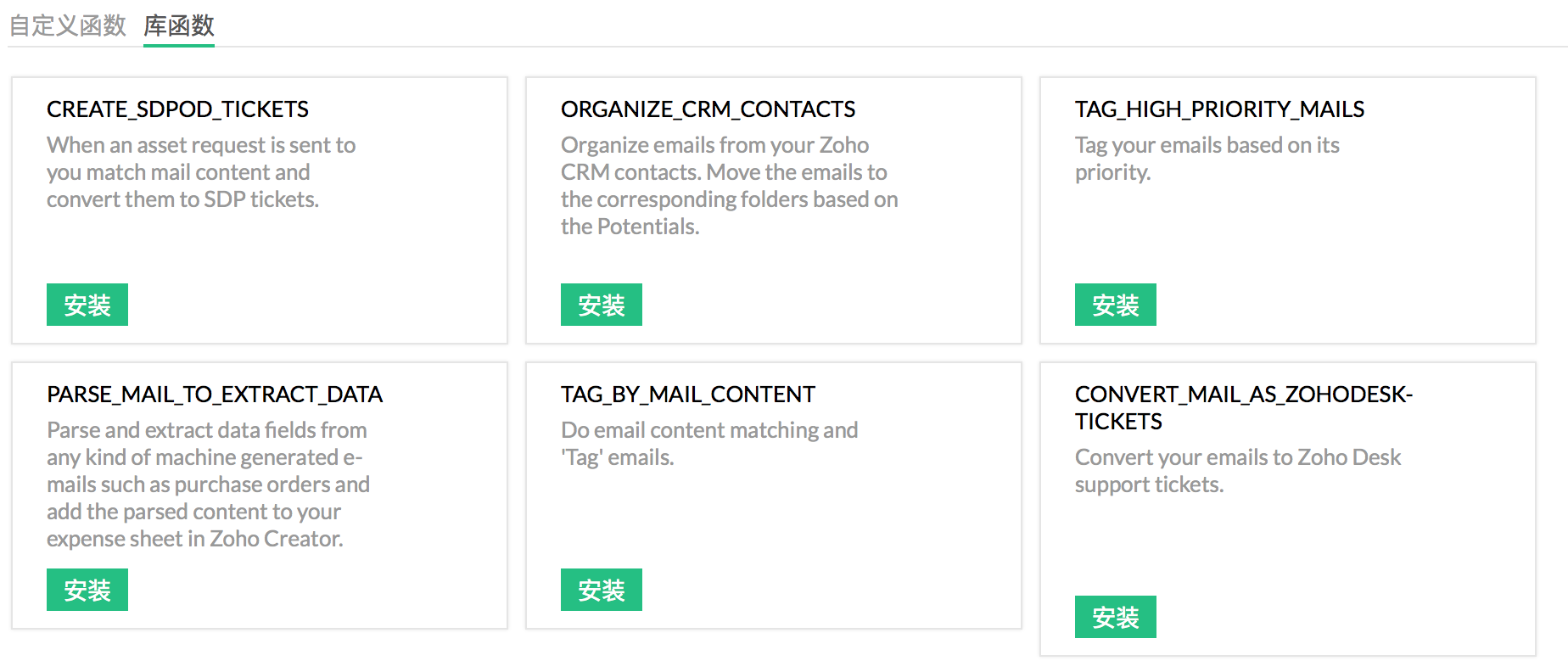Install the TAG_HIGH_PRIORITY_MAILS function
Screen dimensions: 1568x672
pyautogui.click(x=1116, y=305)
